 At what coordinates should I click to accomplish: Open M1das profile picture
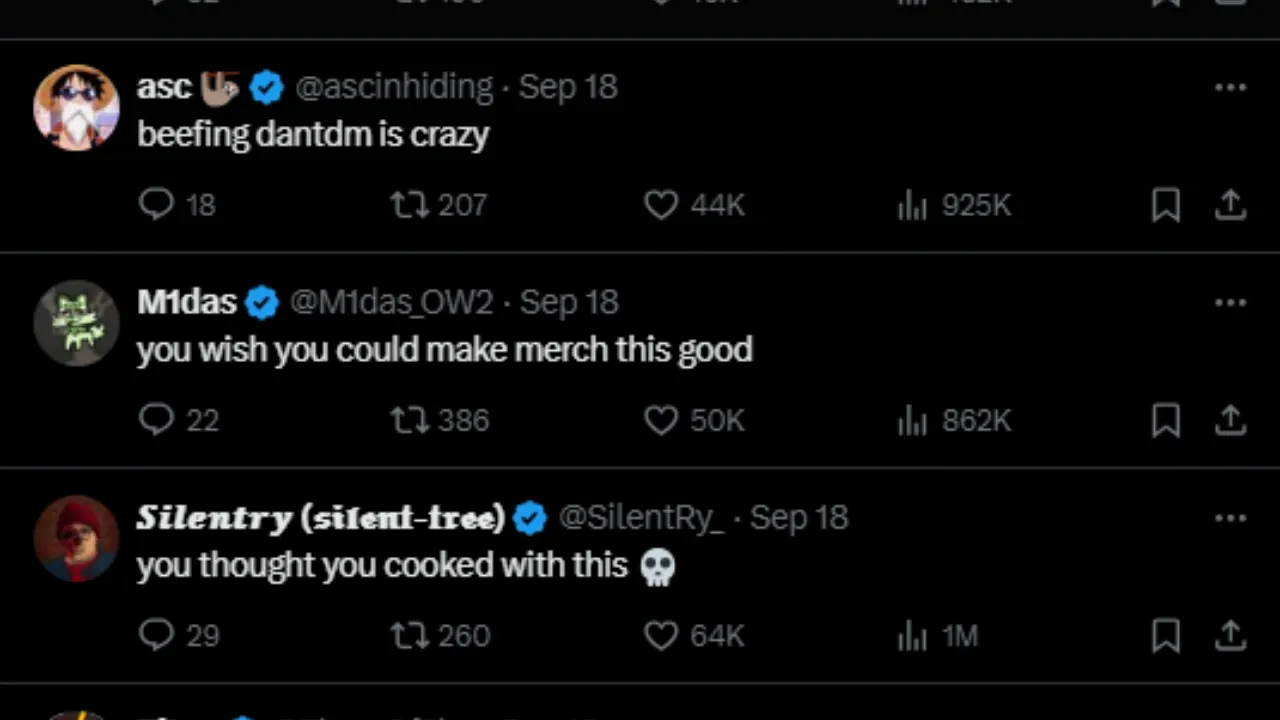[x=76, y=323]
